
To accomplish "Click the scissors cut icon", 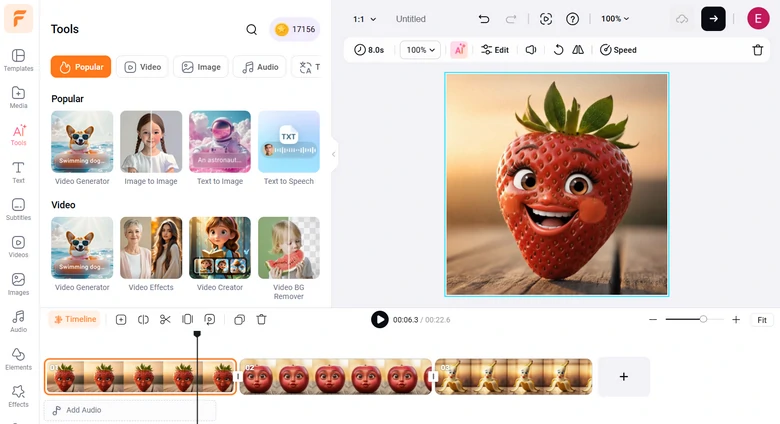I will point(165,319).
